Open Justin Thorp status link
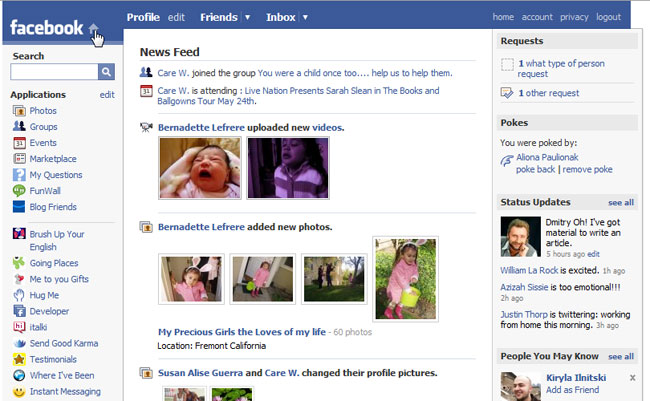This screenshot has height=401, width=650. 524,314
